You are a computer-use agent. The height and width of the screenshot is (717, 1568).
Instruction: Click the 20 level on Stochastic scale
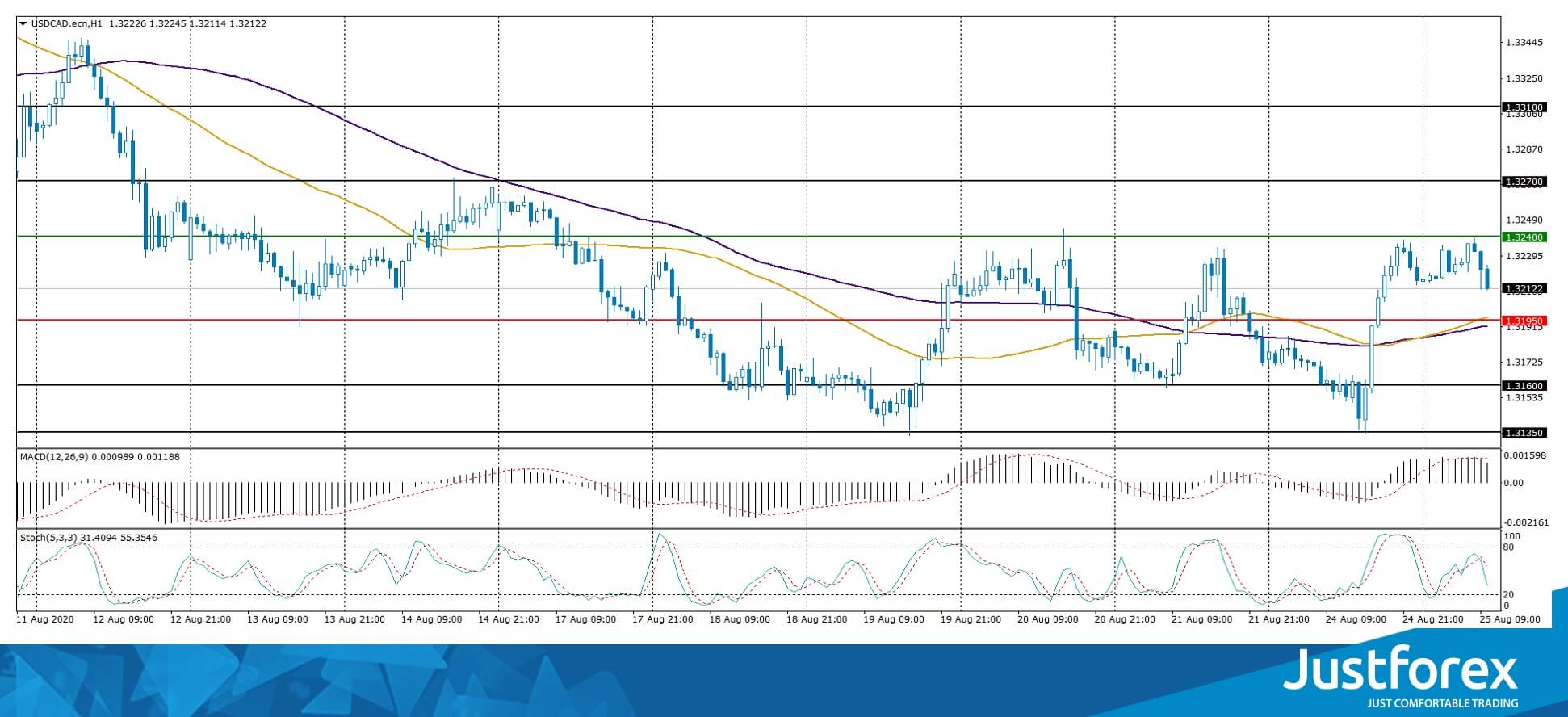pos(1508,595)
